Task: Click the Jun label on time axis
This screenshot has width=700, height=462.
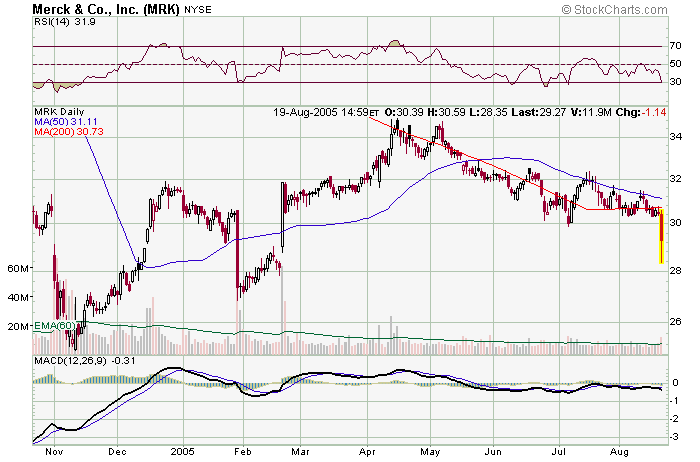Action: coord(493,452)
